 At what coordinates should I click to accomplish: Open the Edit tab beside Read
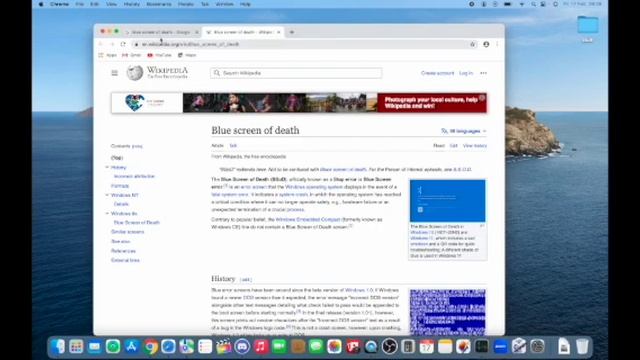coord(453,146)
